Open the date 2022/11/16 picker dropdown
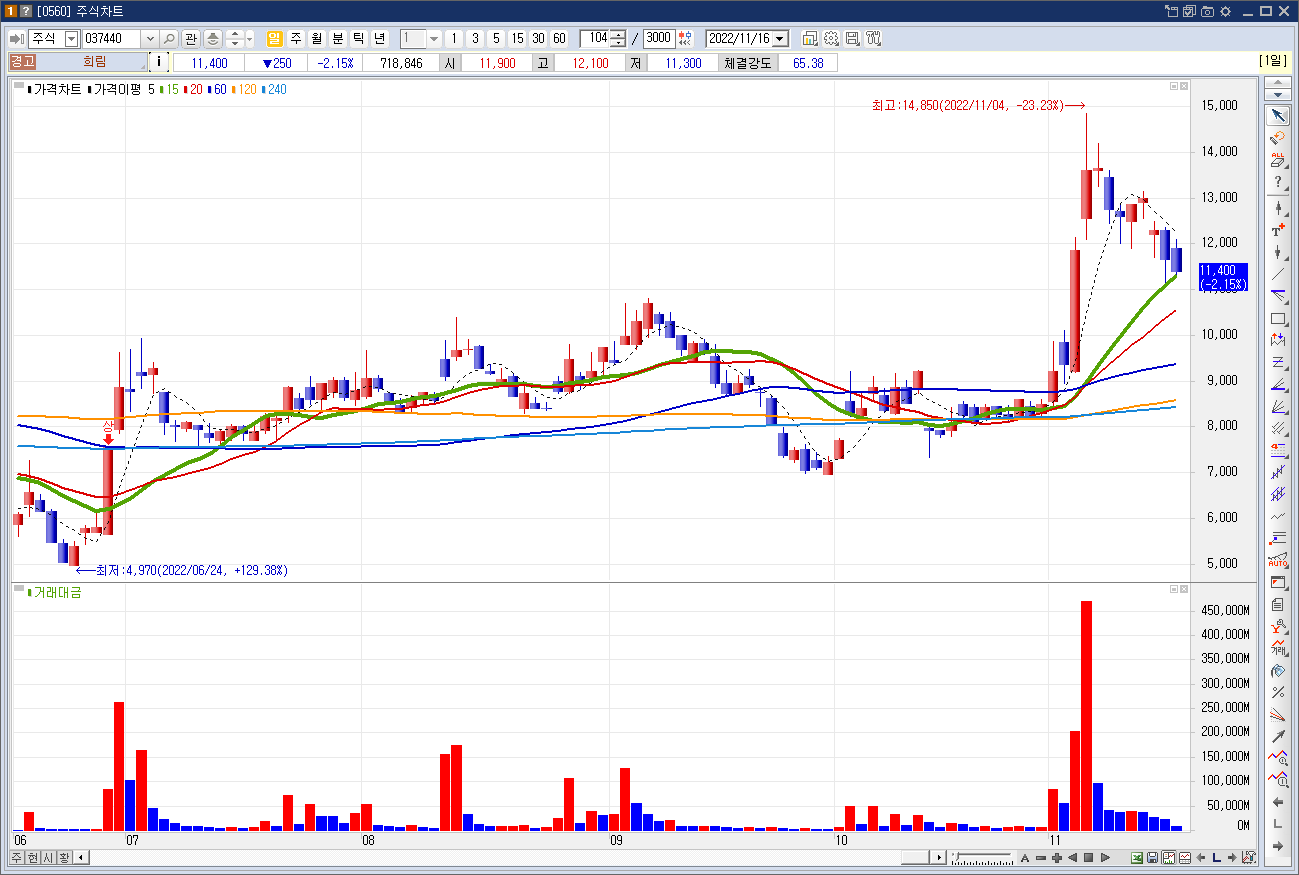Screen dimensions: 1299x875 pos(780,39)
